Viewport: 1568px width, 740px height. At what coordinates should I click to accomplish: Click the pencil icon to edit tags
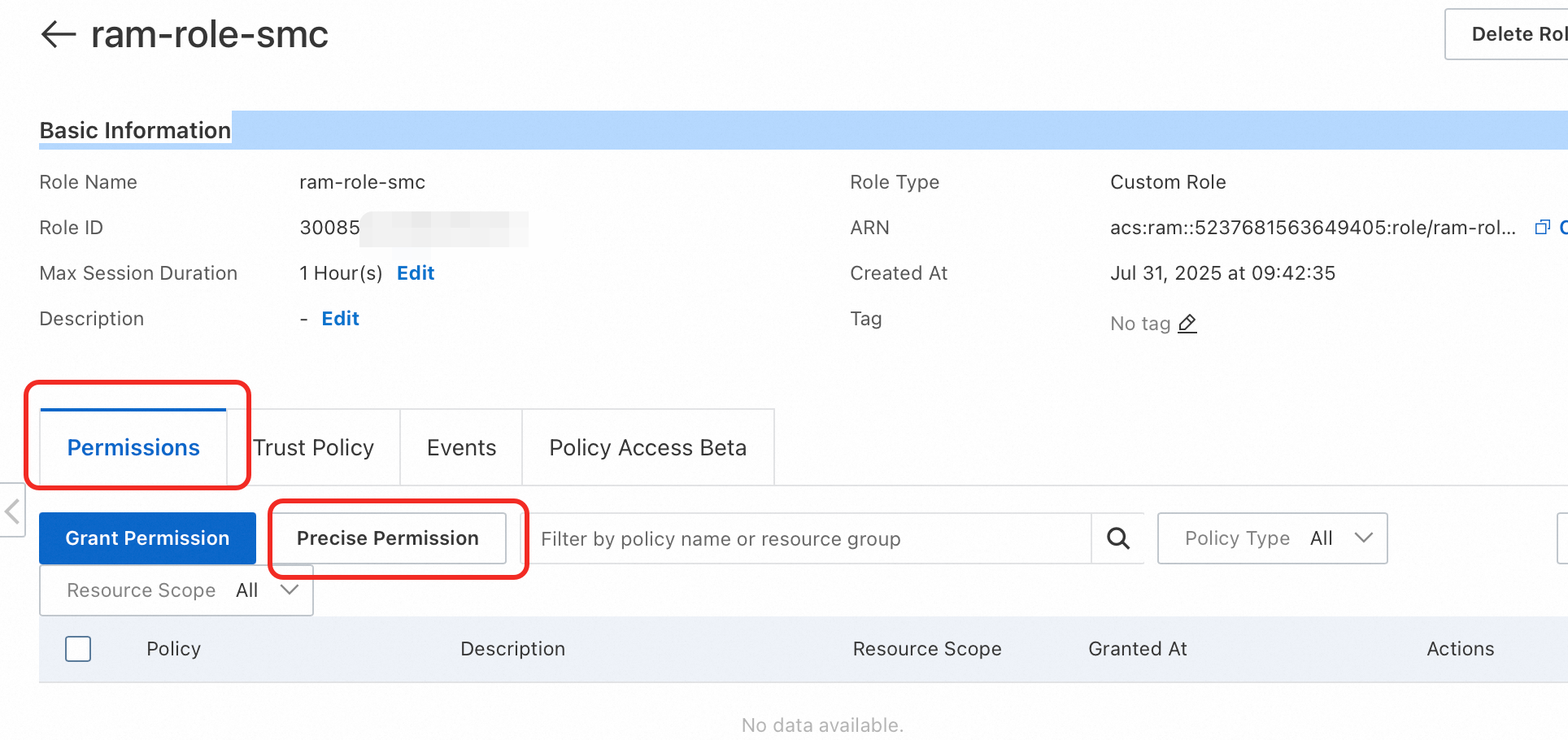pyautogui.click(x=1187, y=324)
